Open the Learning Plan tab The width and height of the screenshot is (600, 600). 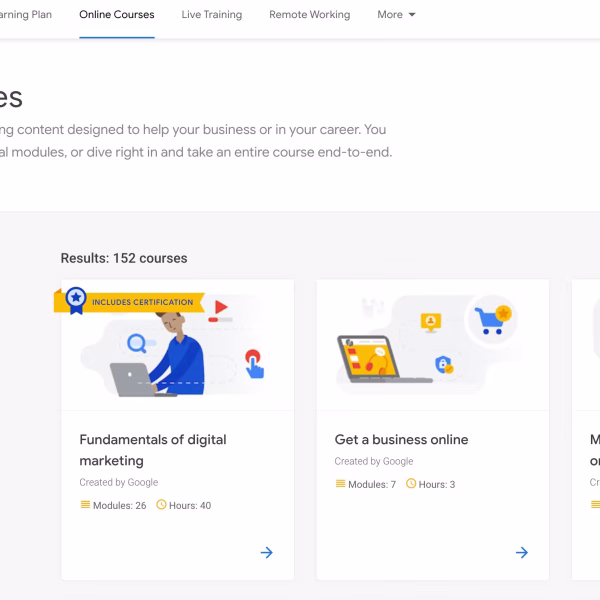(26, 15)
